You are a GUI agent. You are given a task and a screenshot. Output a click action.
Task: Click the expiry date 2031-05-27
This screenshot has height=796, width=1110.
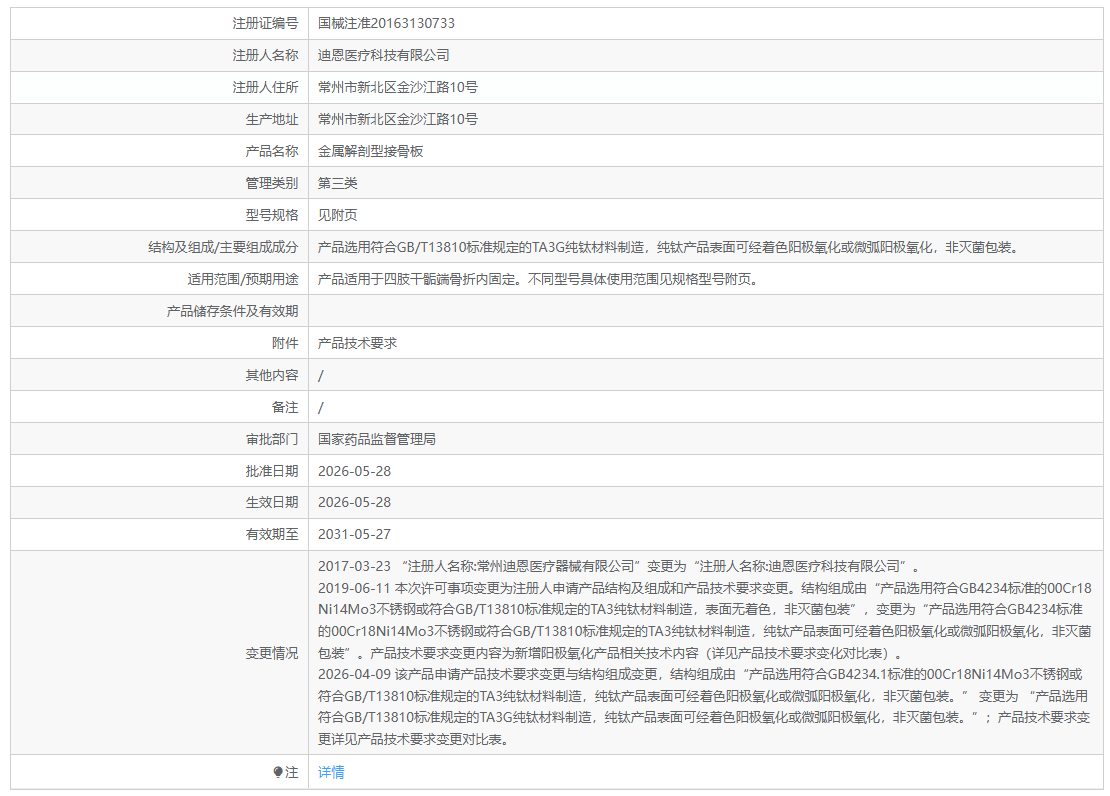pos(354,534)
